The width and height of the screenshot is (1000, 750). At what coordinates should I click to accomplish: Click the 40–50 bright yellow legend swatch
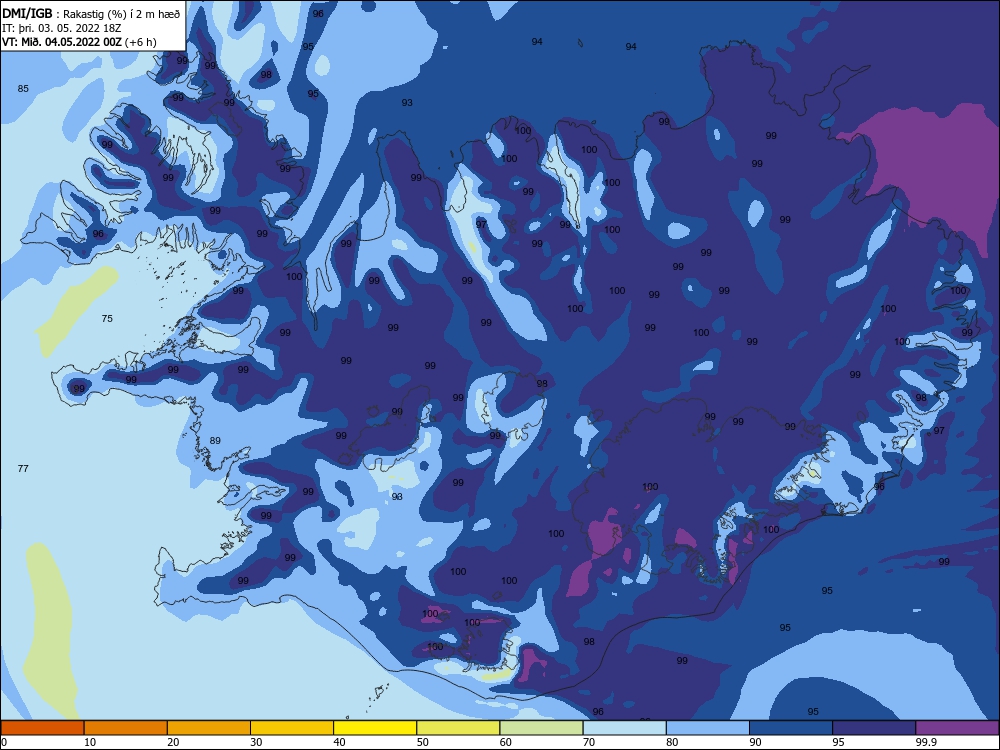(x=375, y=728)
